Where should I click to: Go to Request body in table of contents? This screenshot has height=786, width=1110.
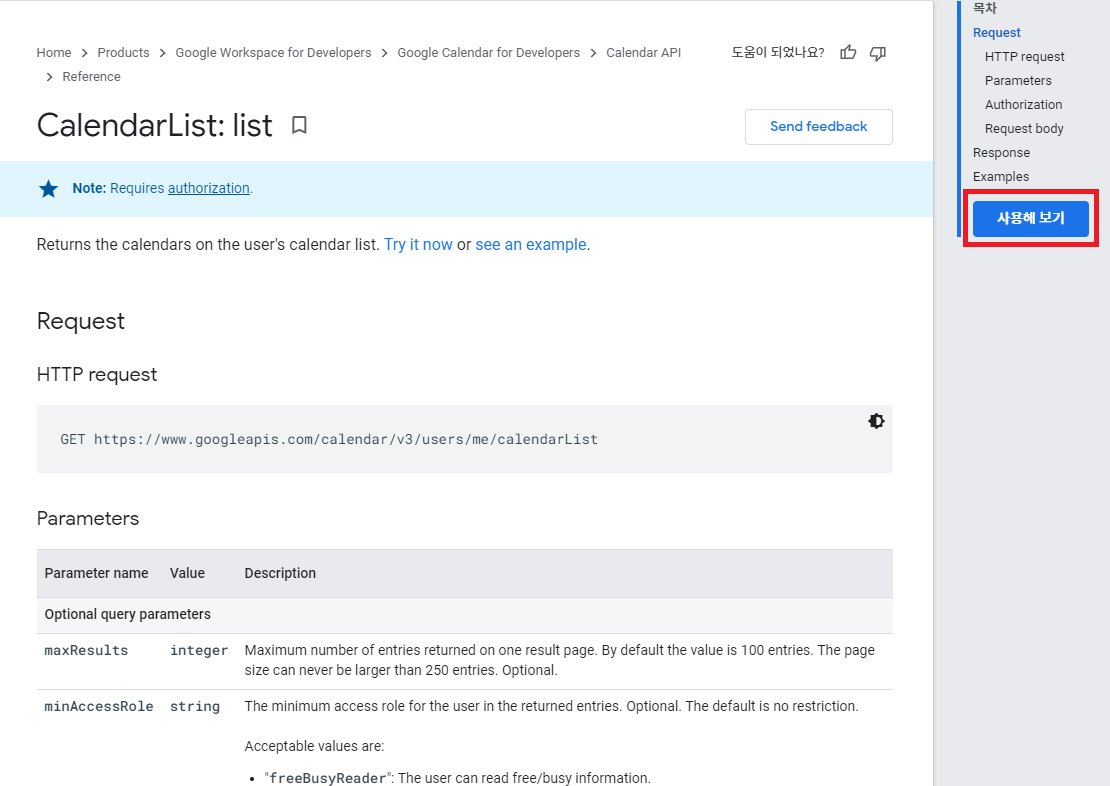click(x=1024, y=129)
